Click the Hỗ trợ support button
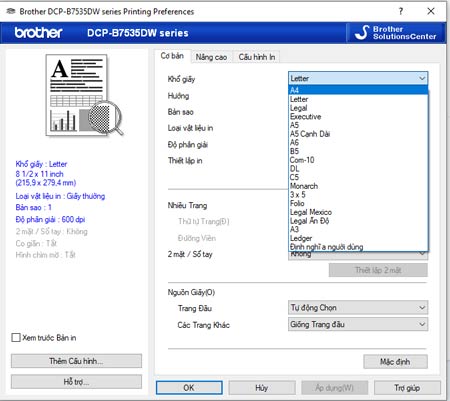 [x=76, y=382]
